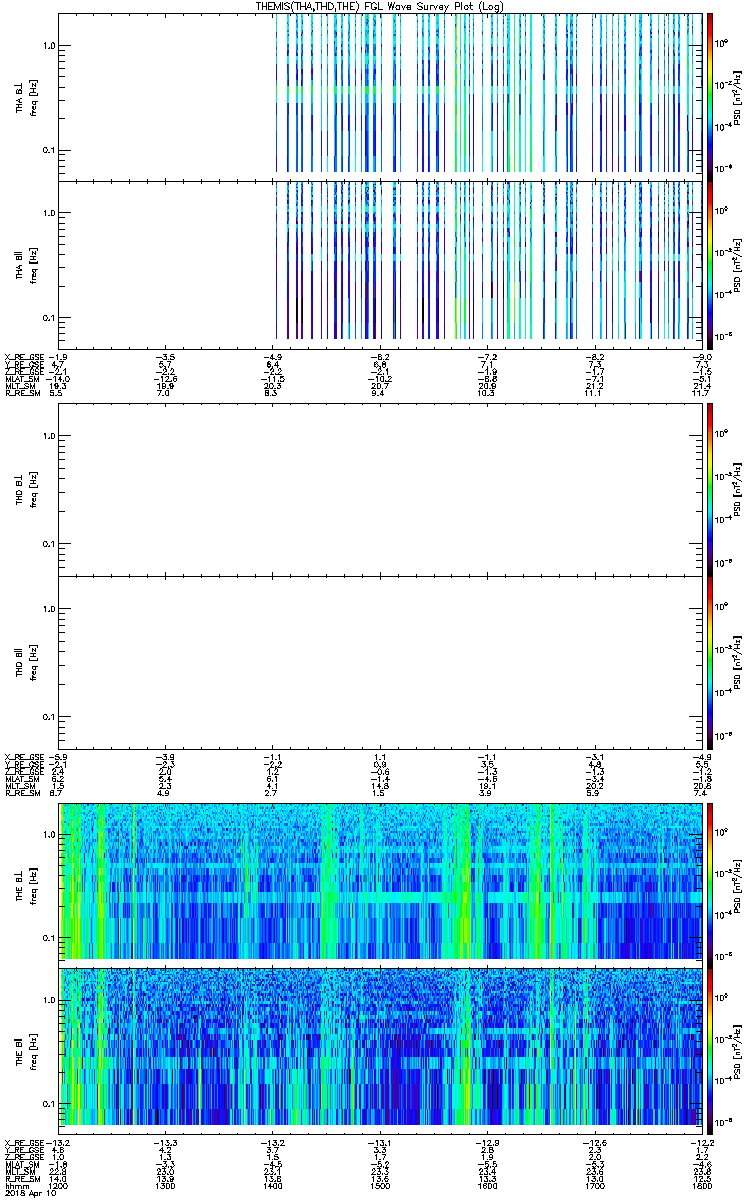Click the '1.0' frequency tick of THD B⊥ panel
This screenshot has width=750, height=1200.
click(x=48, y=436)
